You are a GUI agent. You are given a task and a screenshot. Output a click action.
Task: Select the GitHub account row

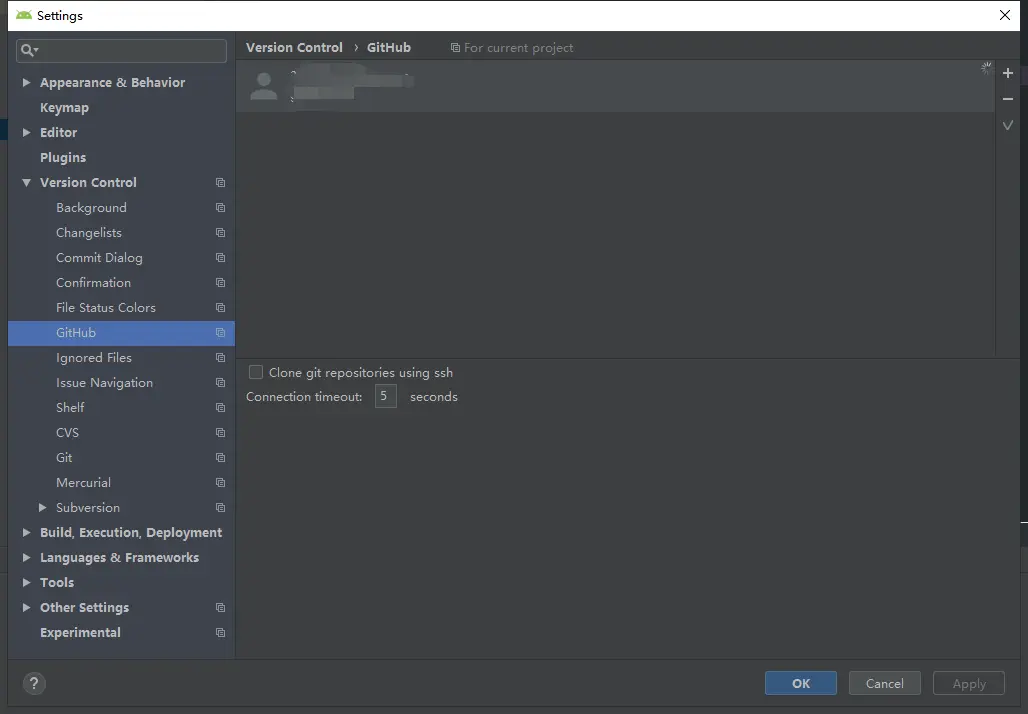click(x=615, y=87)
